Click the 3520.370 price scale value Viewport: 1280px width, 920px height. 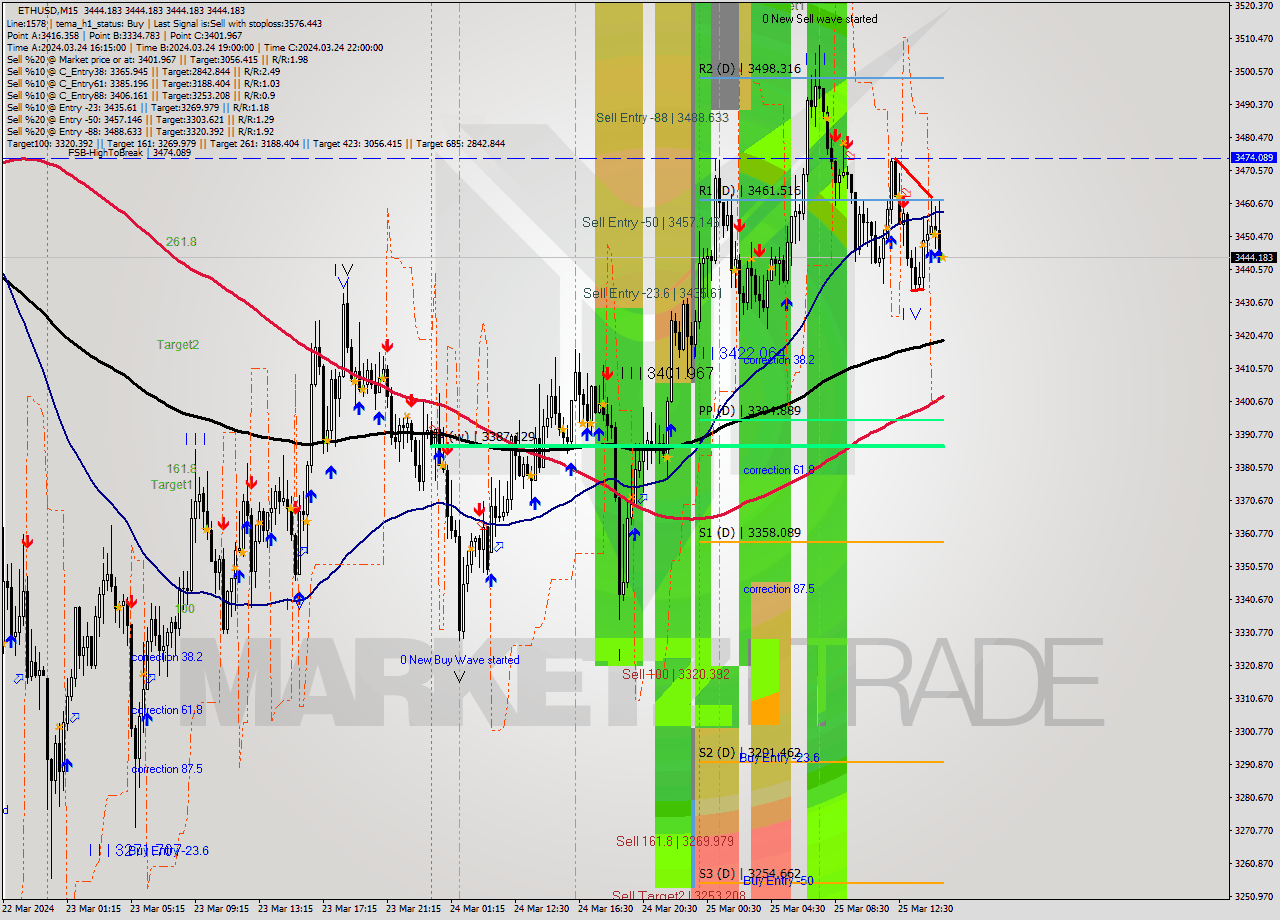tap(1253, 6)
